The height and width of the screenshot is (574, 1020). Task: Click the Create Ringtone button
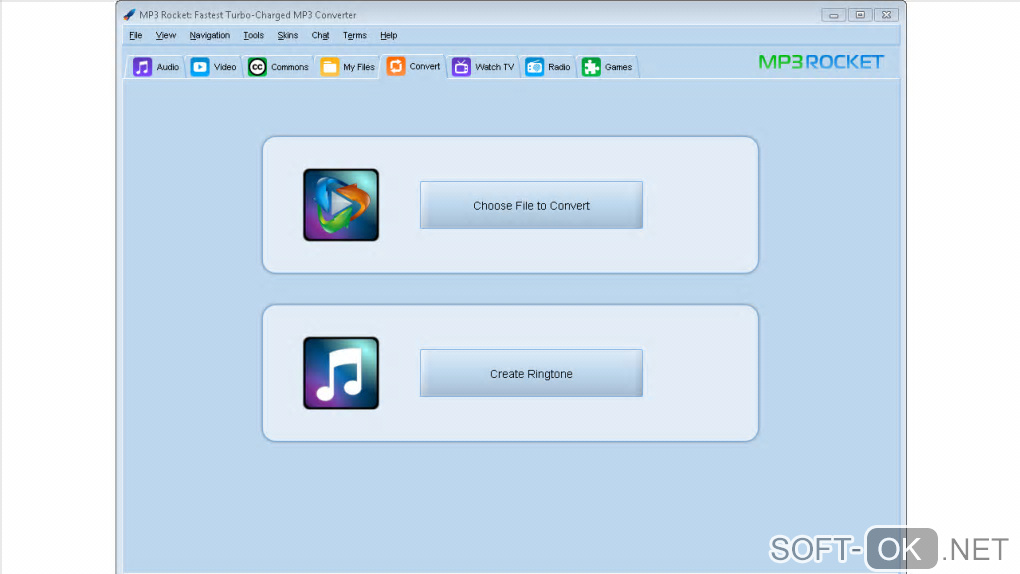(531, 373)
